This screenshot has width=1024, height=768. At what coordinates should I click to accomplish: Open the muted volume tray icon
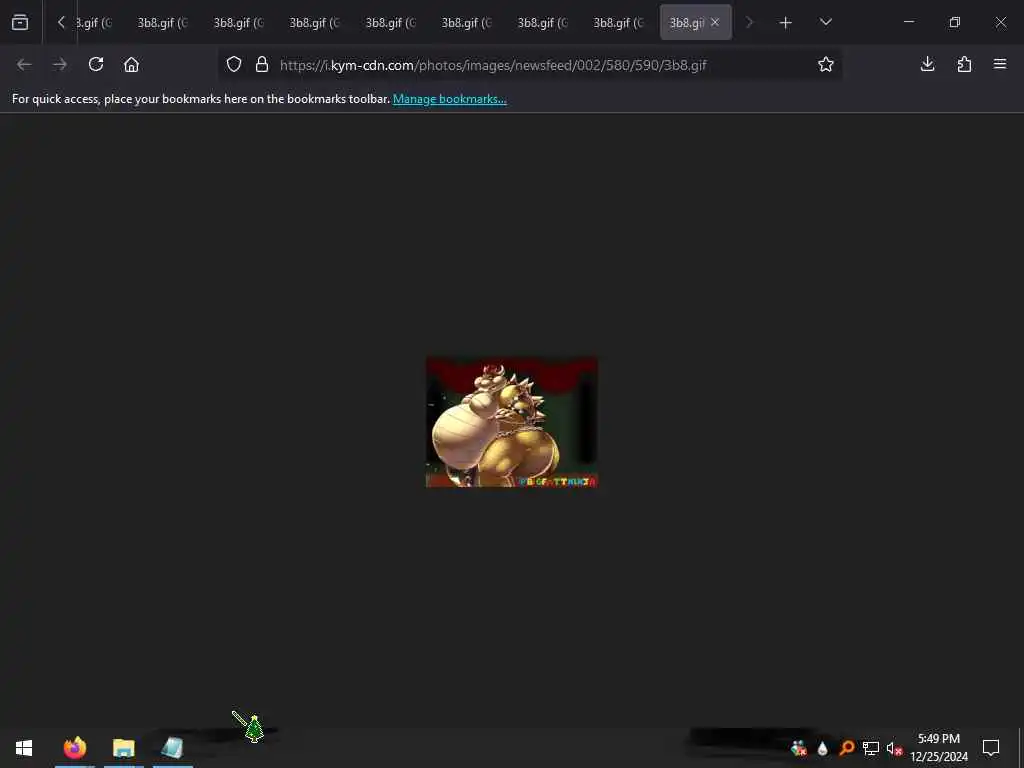click(x=894, y=748)
